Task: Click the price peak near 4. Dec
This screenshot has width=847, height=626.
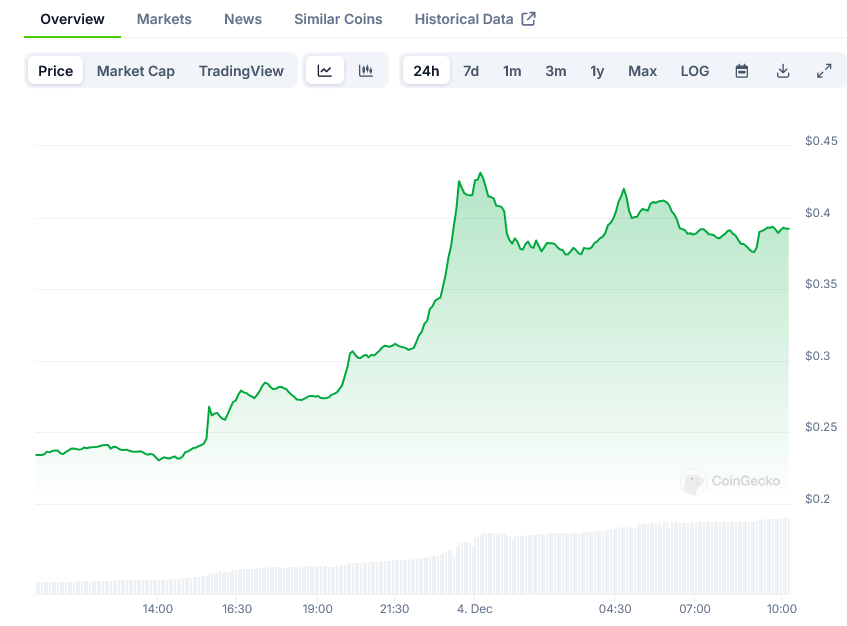Action: coord(481,174)
